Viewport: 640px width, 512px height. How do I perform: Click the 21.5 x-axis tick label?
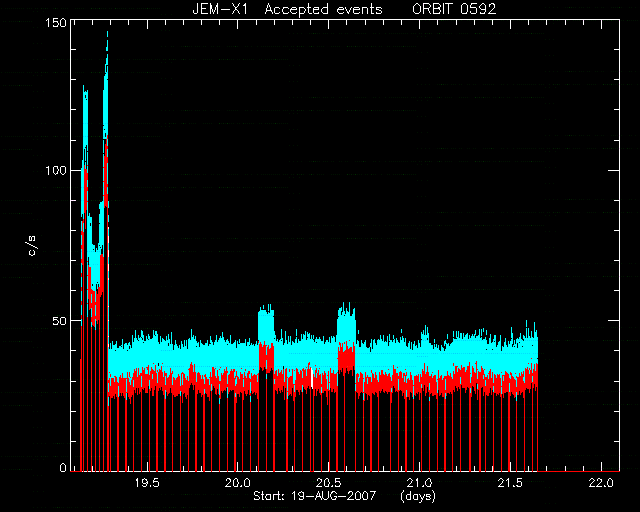click(x=511, y=483)
